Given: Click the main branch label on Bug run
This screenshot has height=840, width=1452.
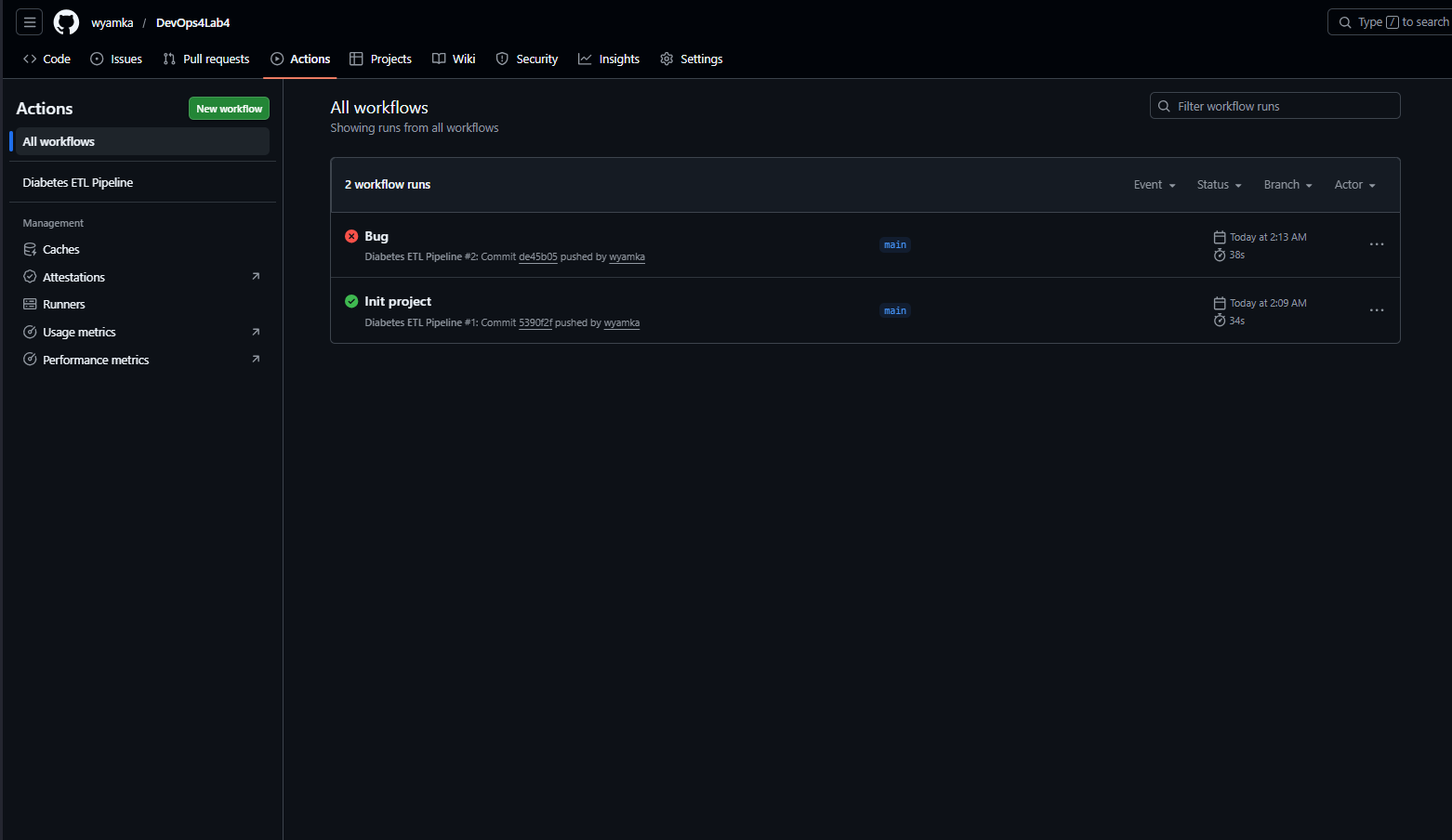Looking at the screenshot, I should tap(895, 245).
